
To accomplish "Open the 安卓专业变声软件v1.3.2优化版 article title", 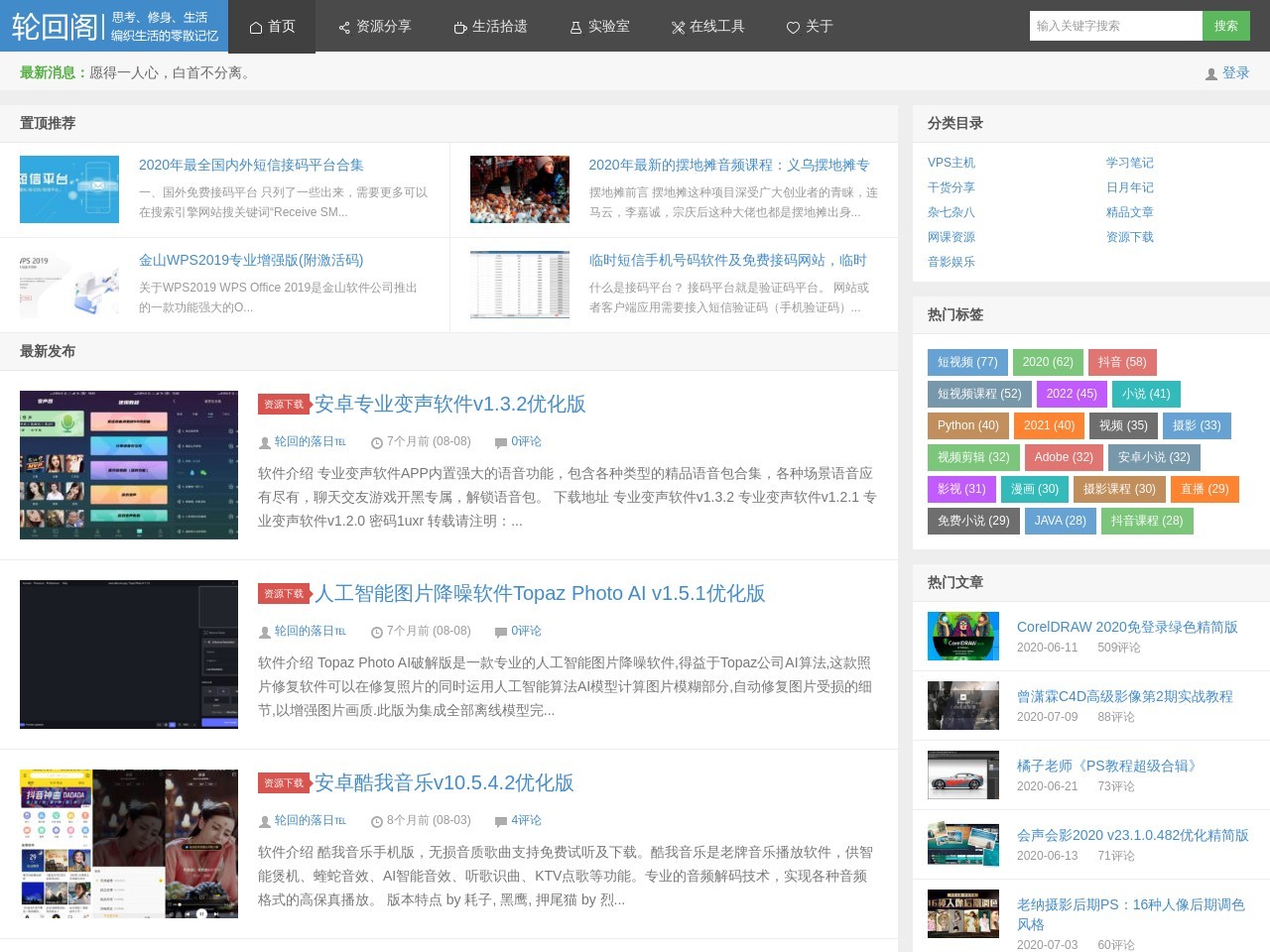I will [449, 404].
